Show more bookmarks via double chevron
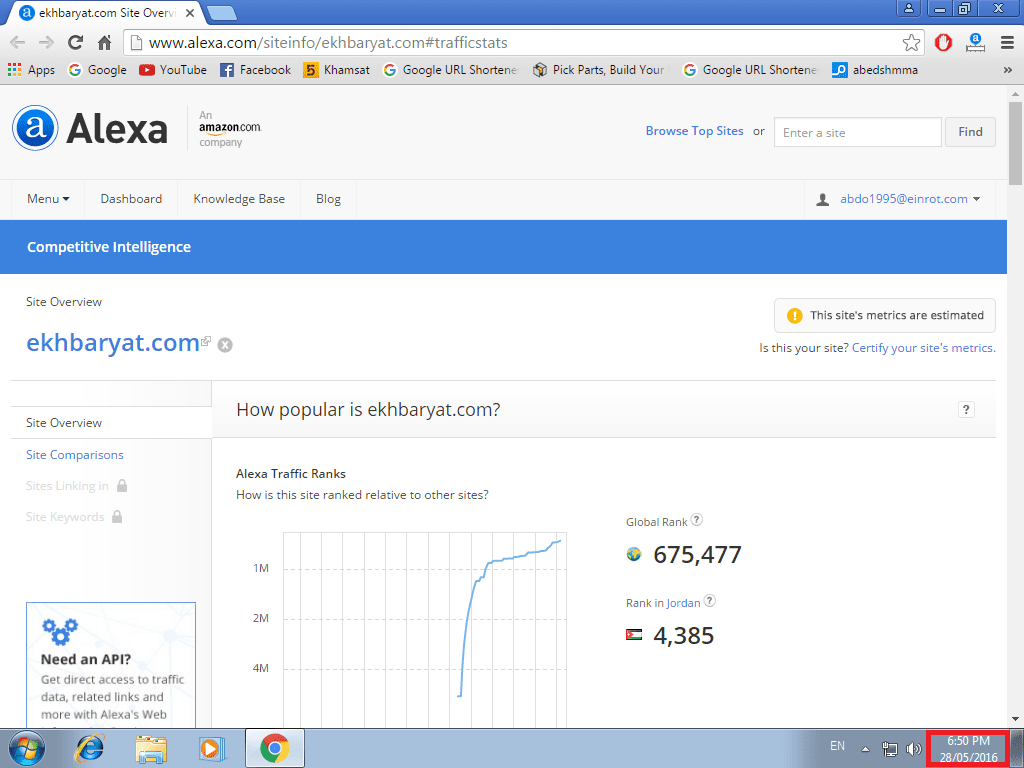The width and height of the screenshot is (1024, 768). point(1008,70)
